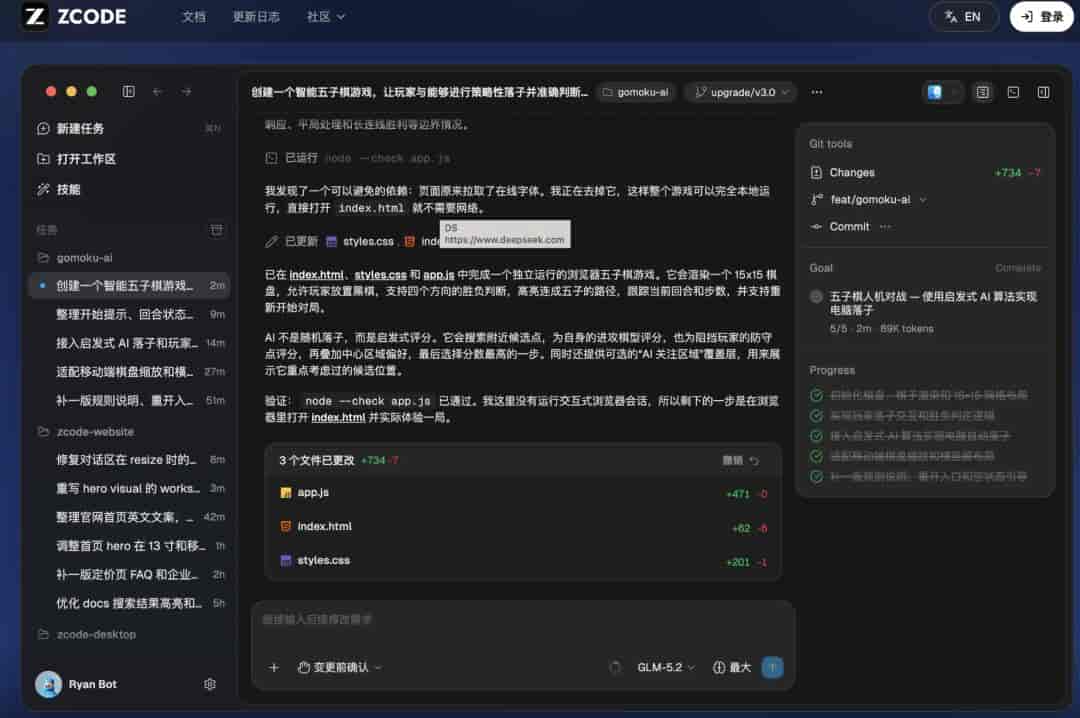Viewport: 1080px width, 718px height.
Task: Toggle the right sidebar layout icon
Action: pyautogui.click(x=1043, y=92)
